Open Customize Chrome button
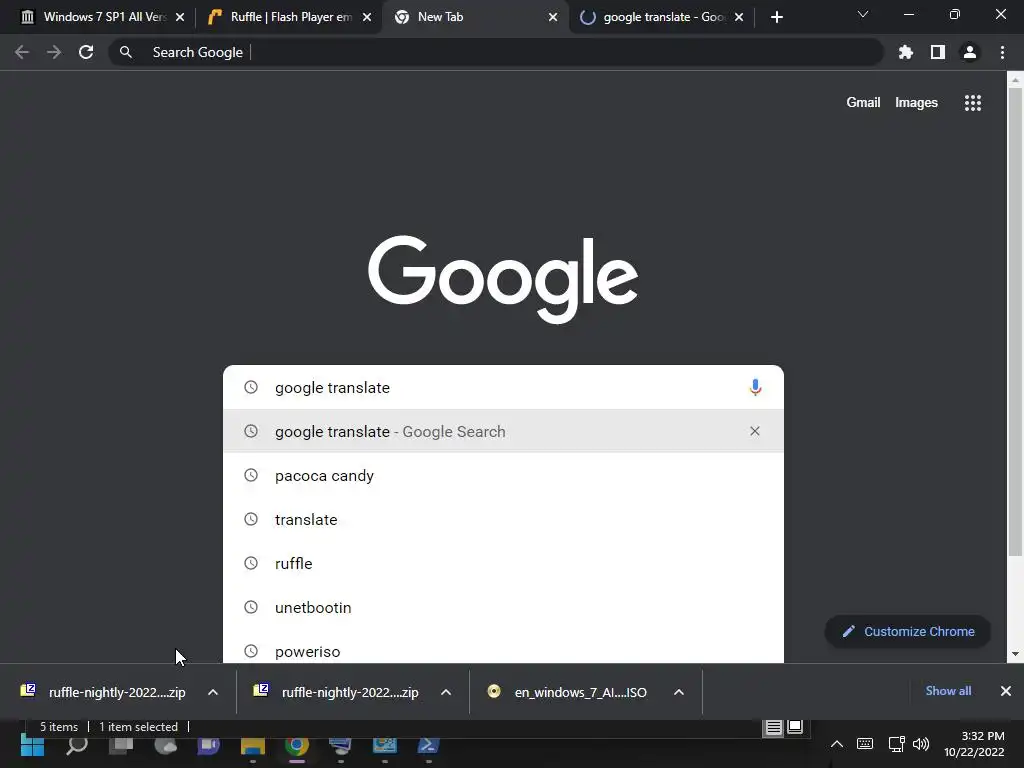Viewport: 1024px width, 768px height. (x=908, y=632)
